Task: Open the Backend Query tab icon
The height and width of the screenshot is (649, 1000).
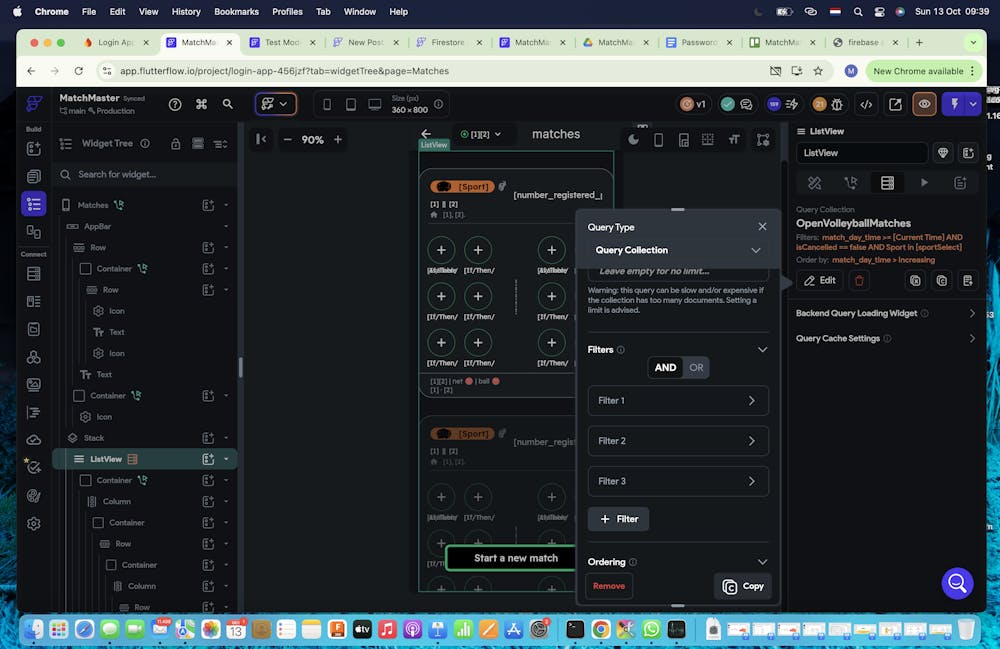Action: pyautogui.click(x=887, y=183)
